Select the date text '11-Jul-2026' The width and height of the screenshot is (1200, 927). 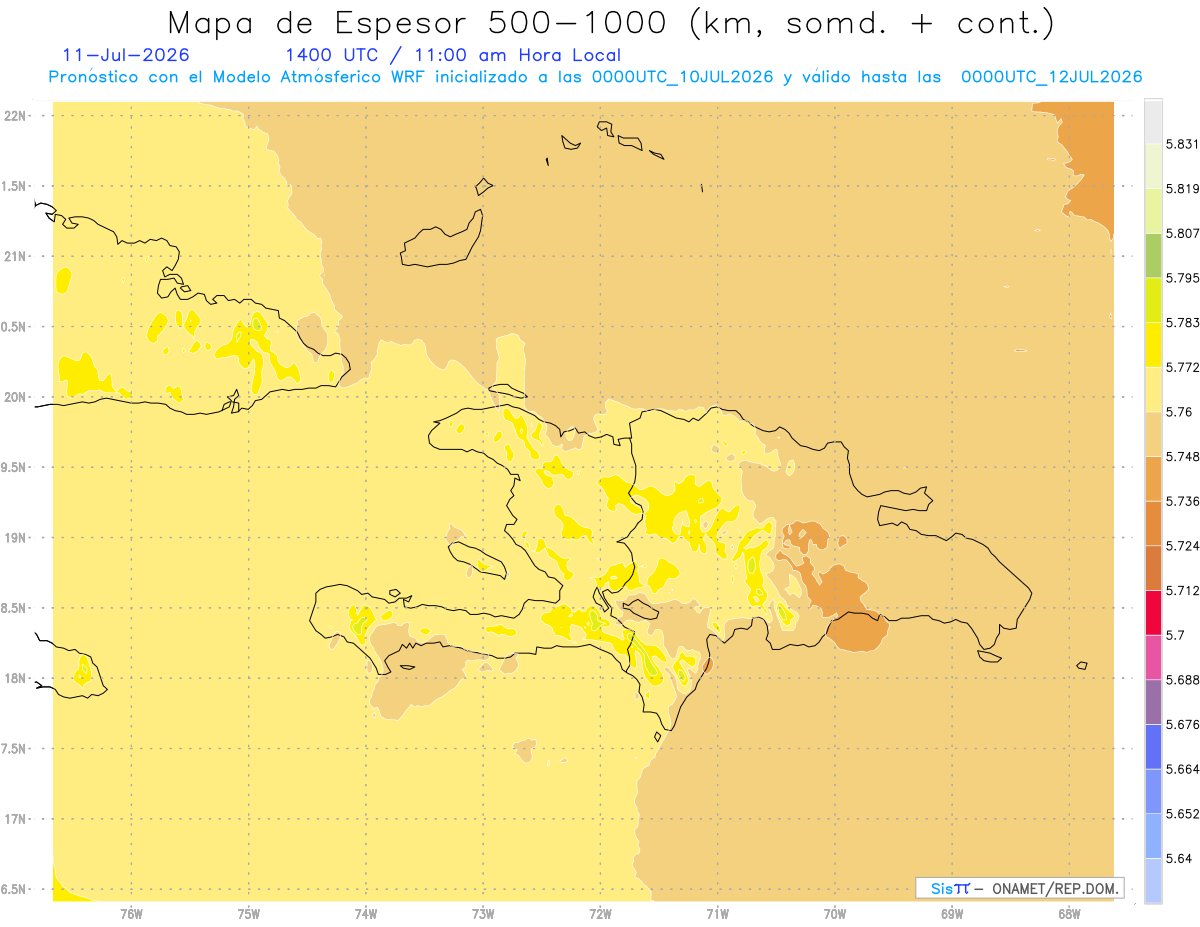point(126,55)
